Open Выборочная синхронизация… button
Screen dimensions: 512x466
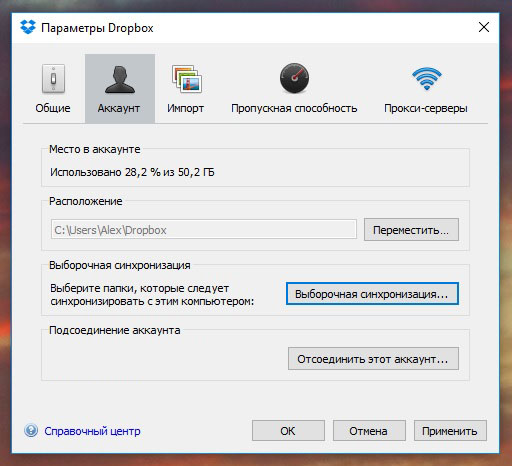point(372,294)
